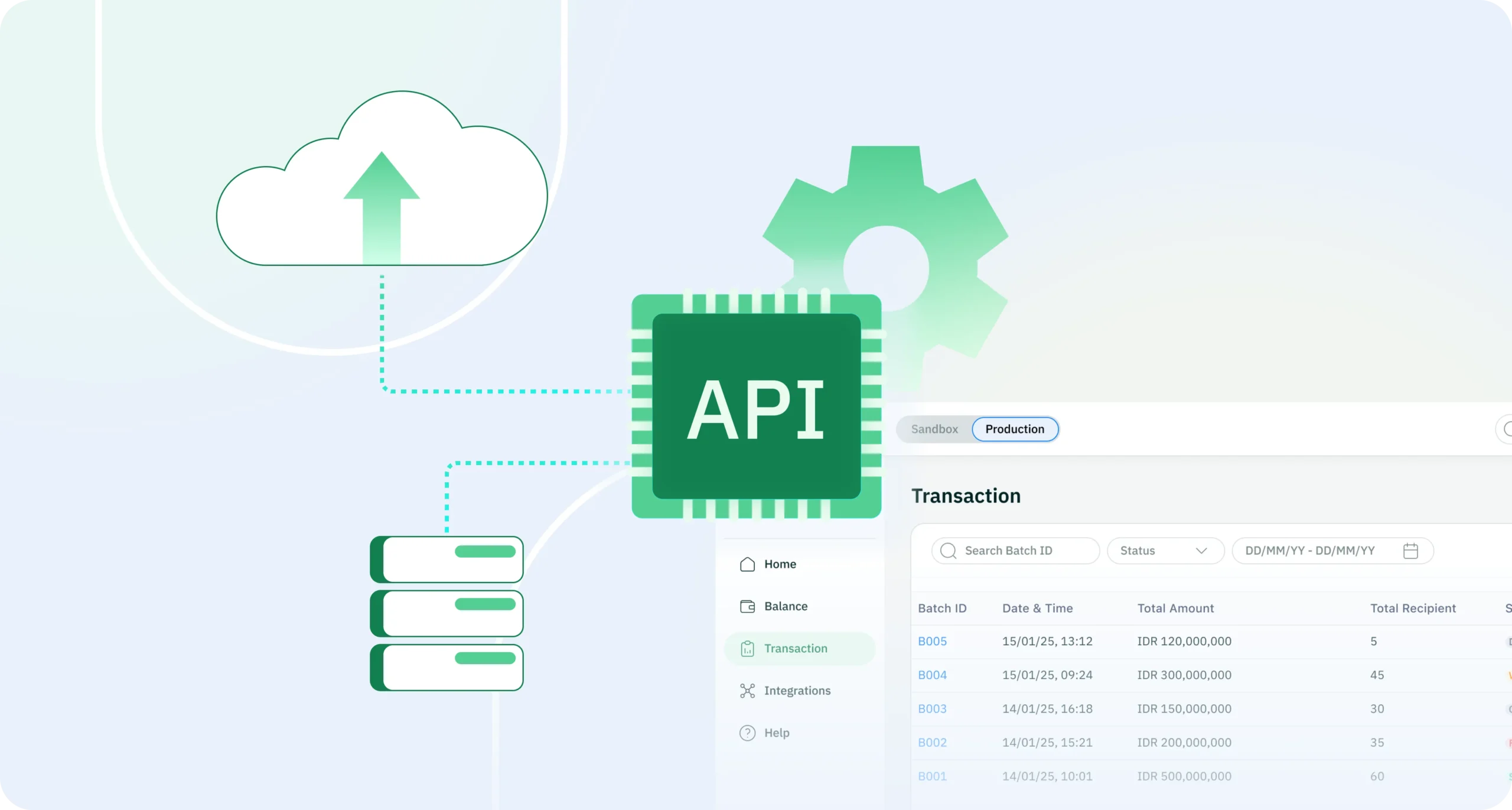1512x810 pixels.
Task: Click recipient count 45 in B004 row
Action: tap(1377, 675)
